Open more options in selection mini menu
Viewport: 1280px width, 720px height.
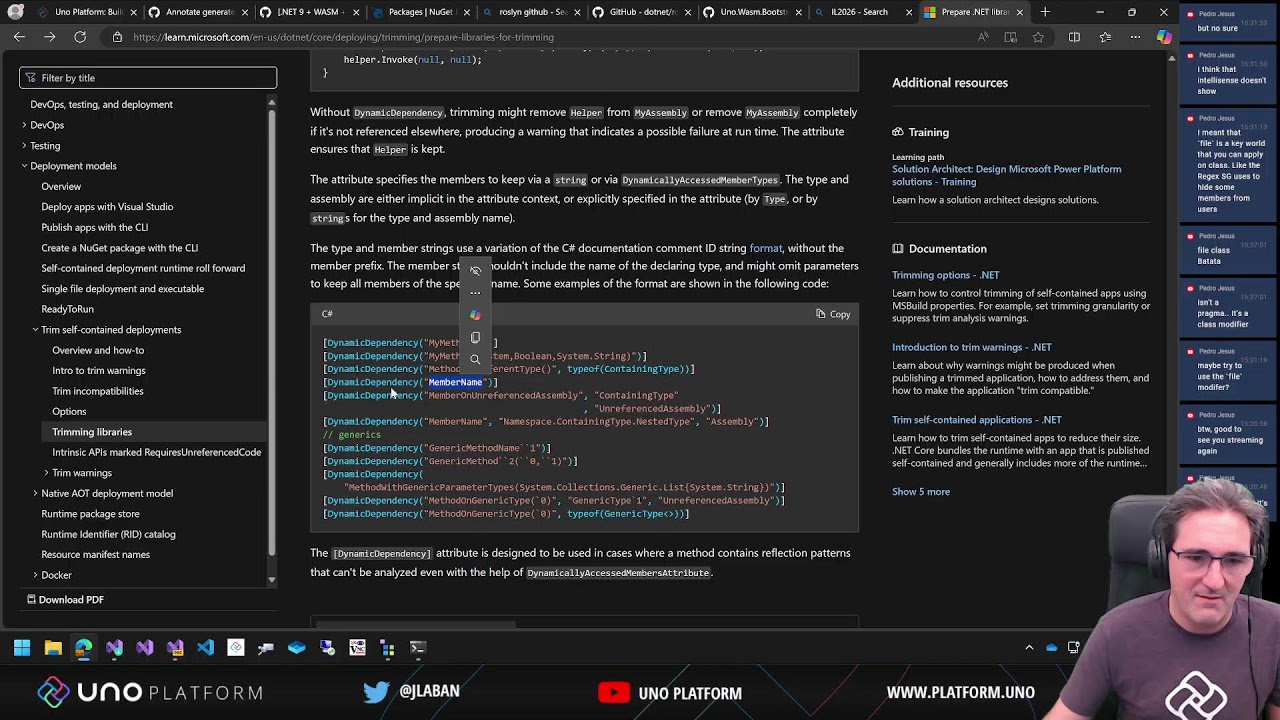(475, 293)
